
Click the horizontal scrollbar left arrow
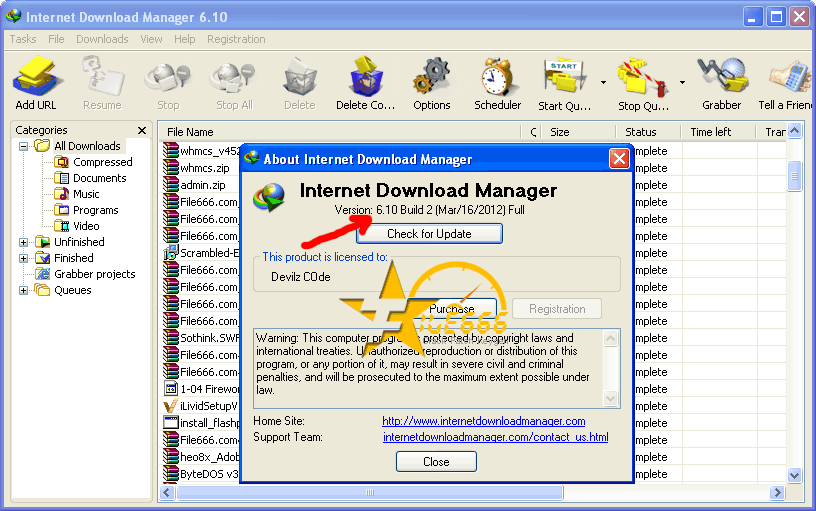click(167, 492)
